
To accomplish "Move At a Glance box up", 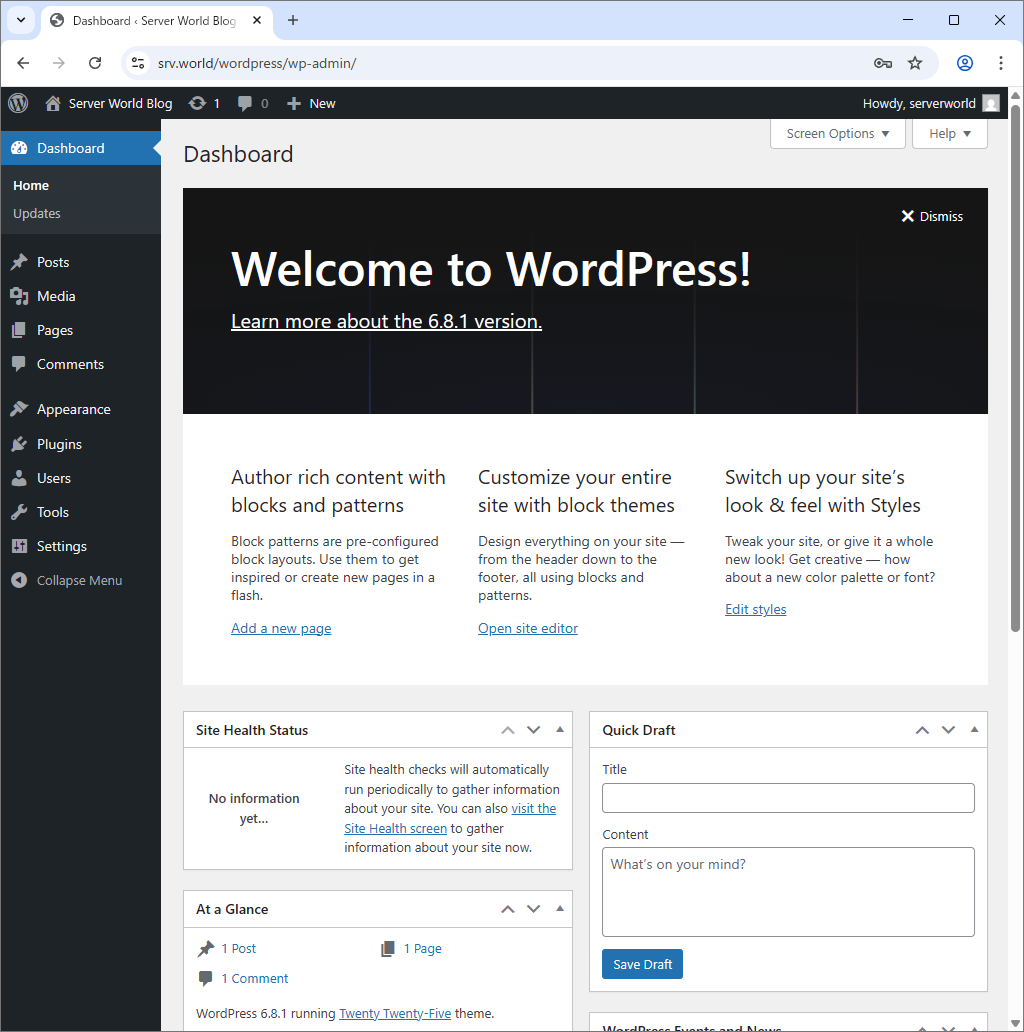I will coord(507,909).
